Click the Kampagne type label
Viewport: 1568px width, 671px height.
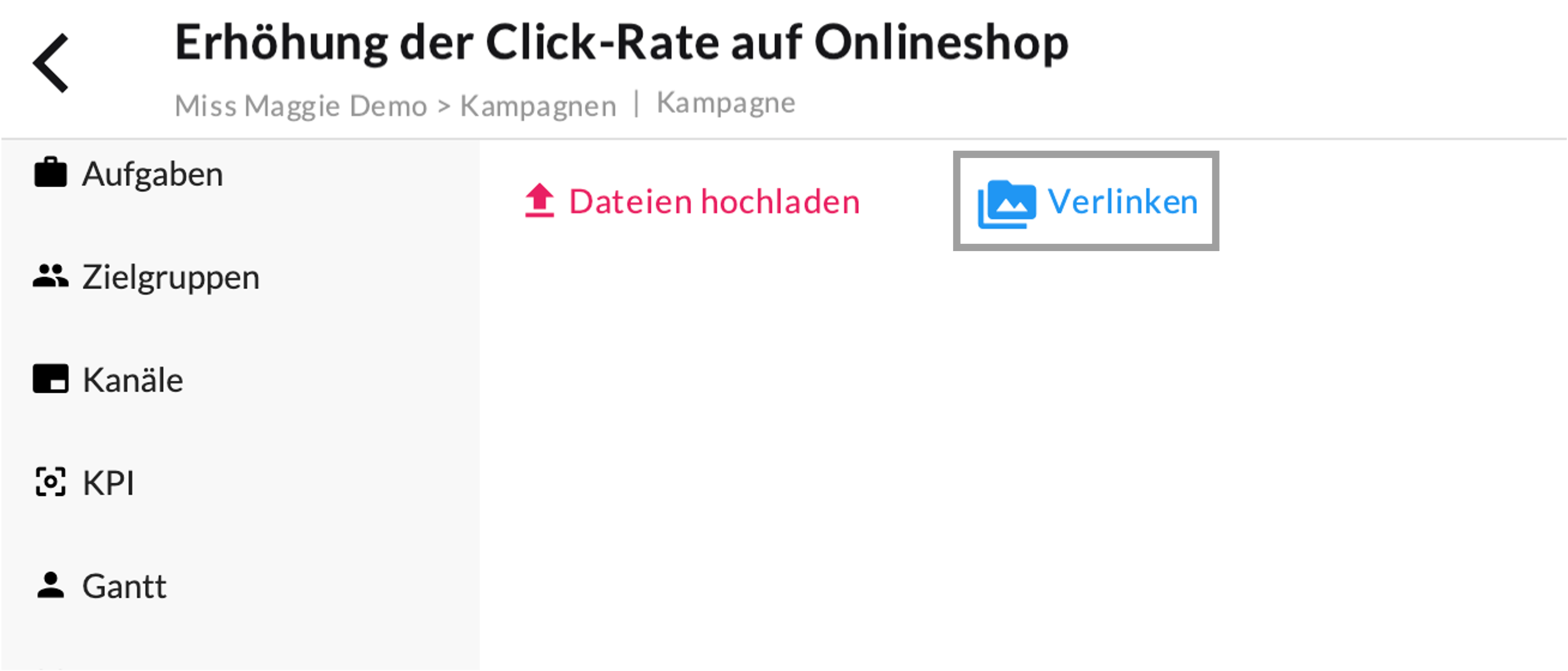coord(726,103)
